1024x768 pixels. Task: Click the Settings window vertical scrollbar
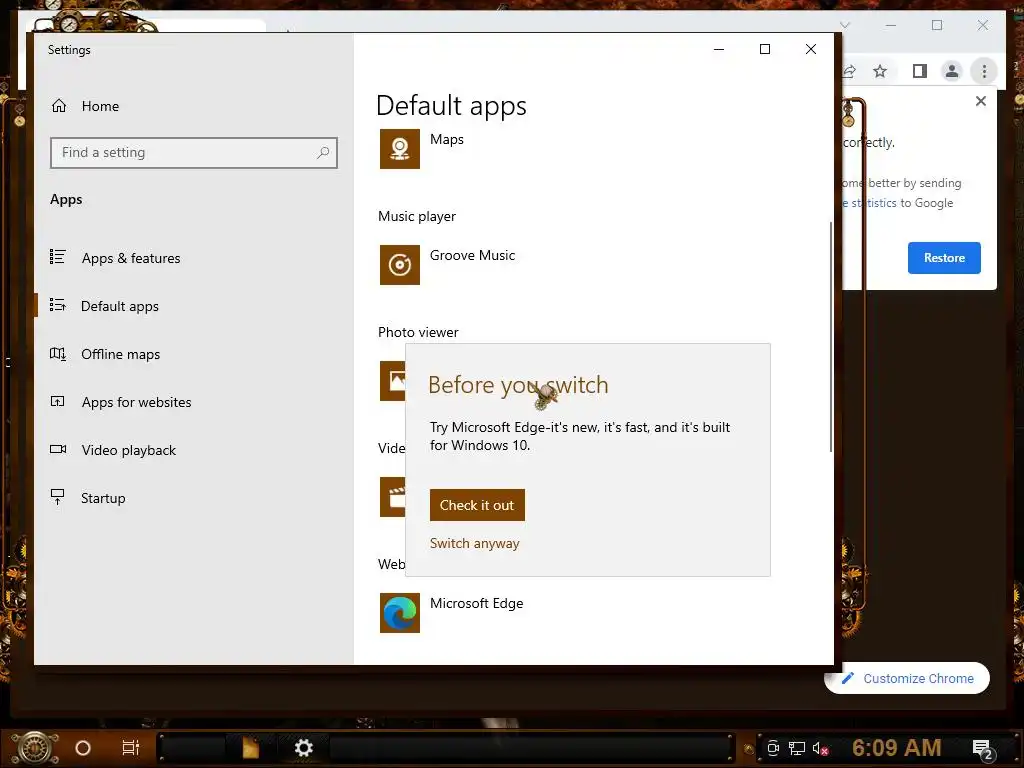(831, 336)
